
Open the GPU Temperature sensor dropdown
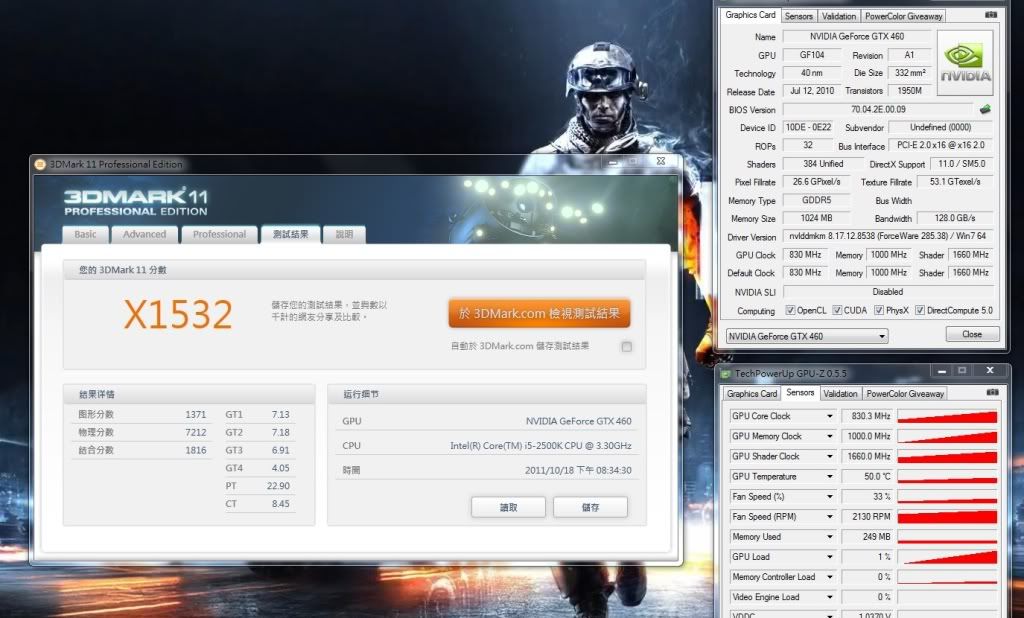pyautogui.click(x=830, y=477)
